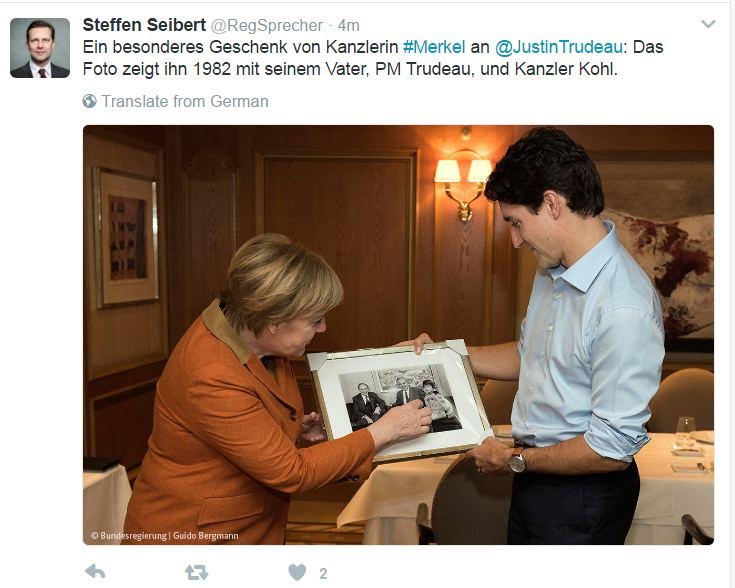Select the wall lamp area of photo
735x588 pixels.
click(463, 185)
